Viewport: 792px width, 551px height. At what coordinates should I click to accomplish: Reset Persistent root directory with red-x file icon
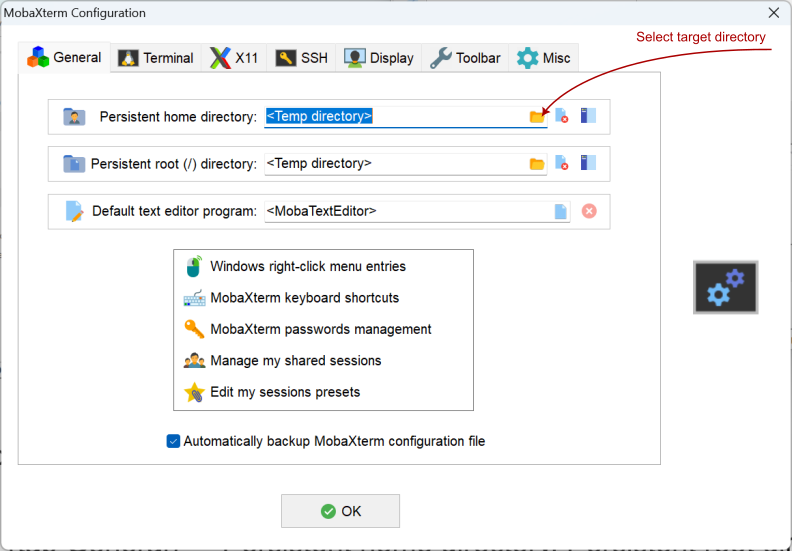click(x=562, y=163)
